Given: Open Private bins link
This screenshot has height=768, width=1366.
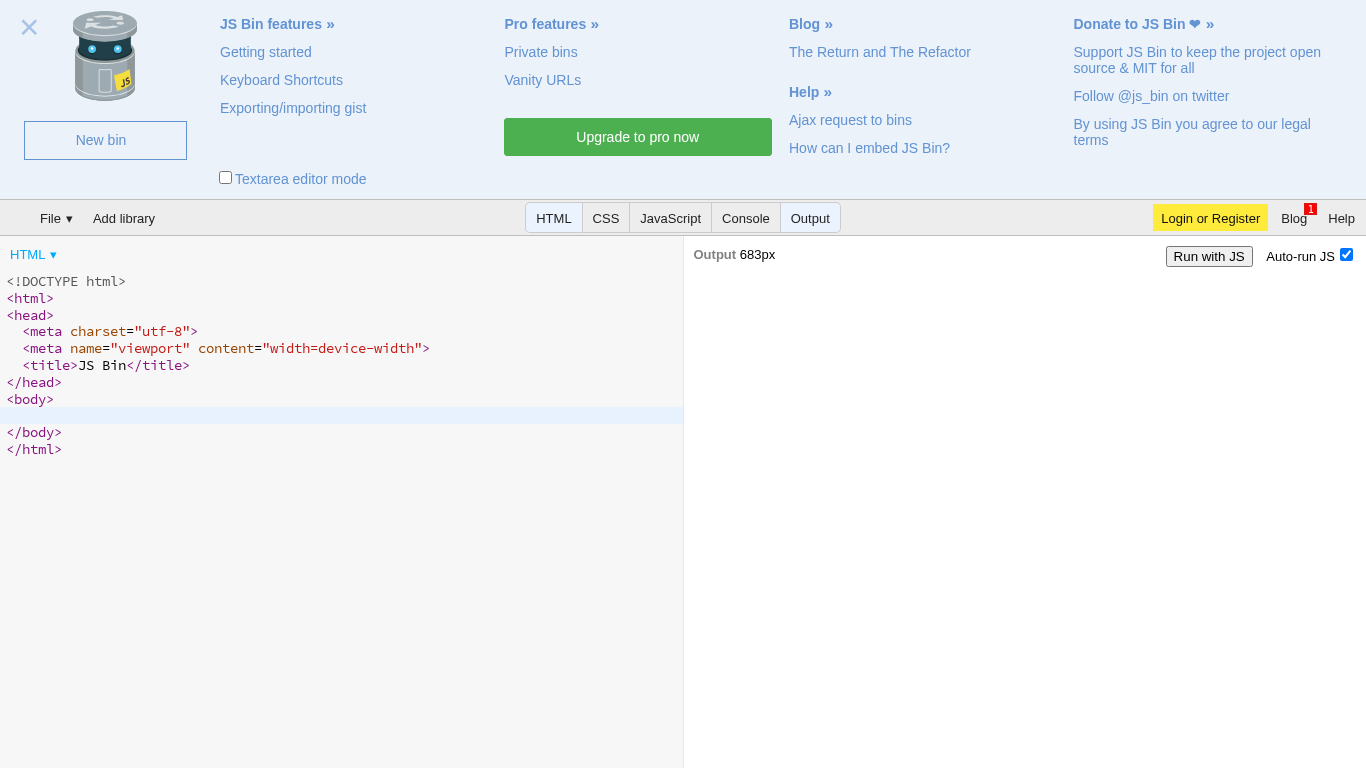Looking at the screenshot, I should pyautogui.click(x=541, y=52).
